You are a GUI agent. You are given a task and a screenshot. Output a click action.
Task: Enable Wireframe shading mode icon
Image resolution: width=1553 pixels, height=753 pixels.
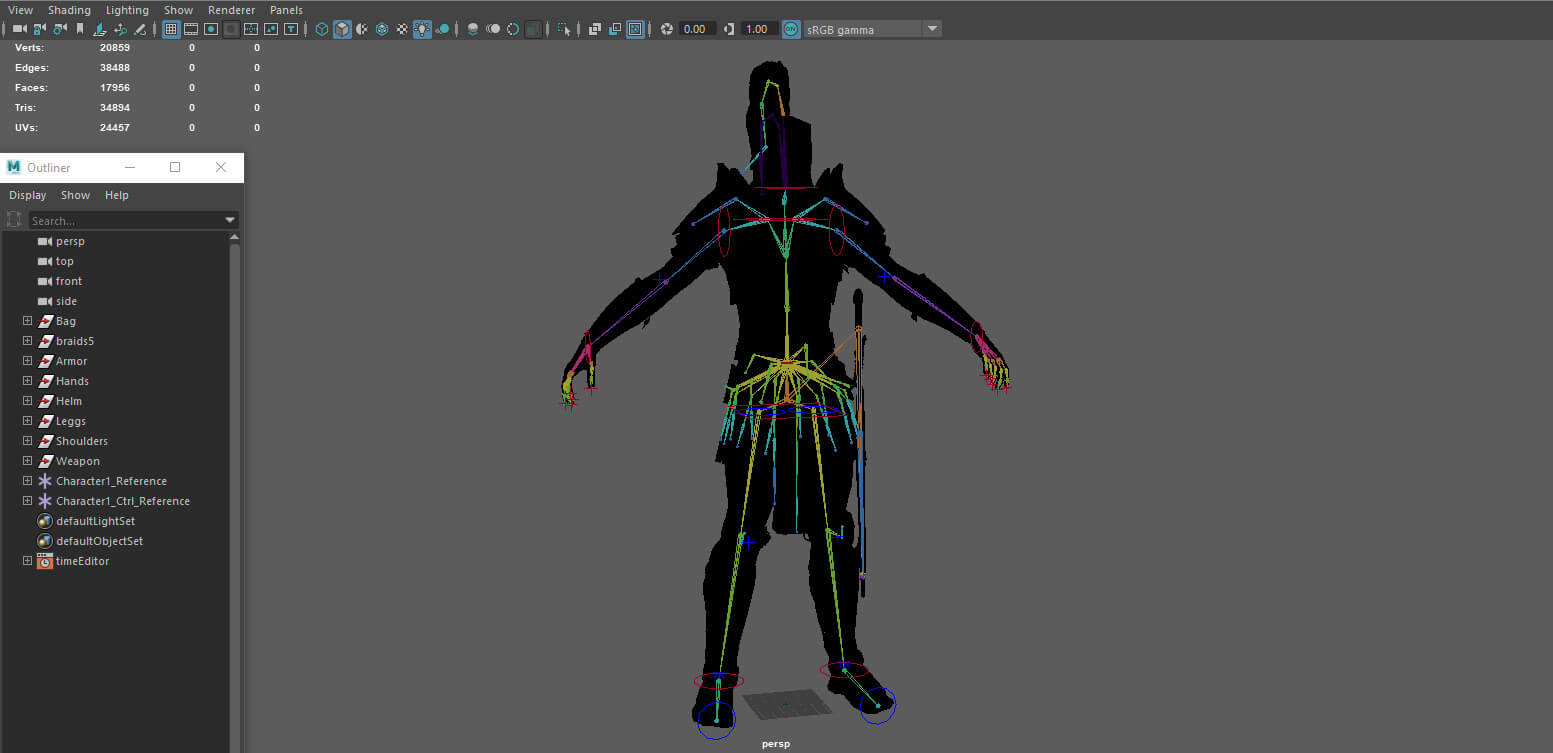click(322, 30)
